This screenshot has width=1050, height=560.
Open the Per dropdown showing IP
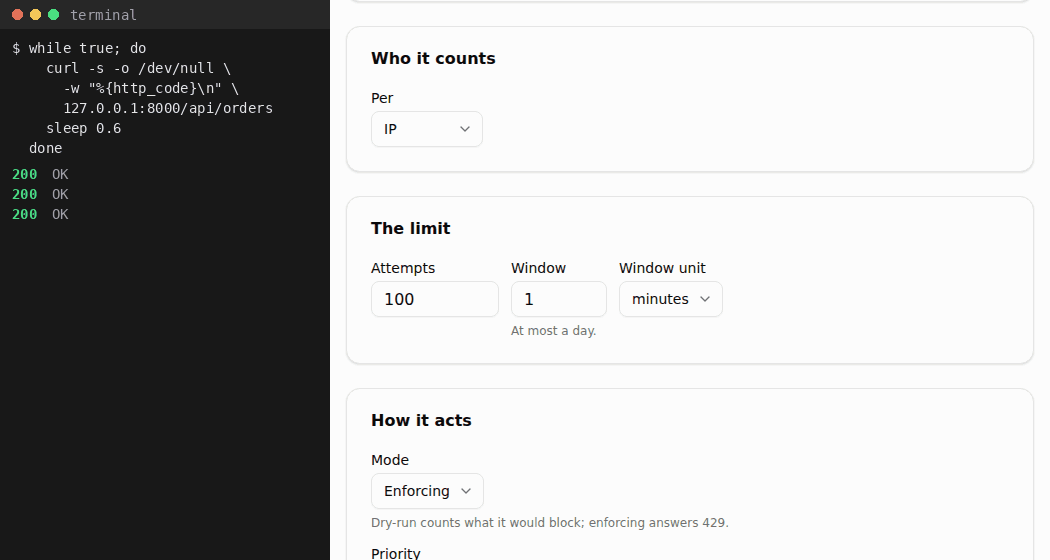point(427,129)
